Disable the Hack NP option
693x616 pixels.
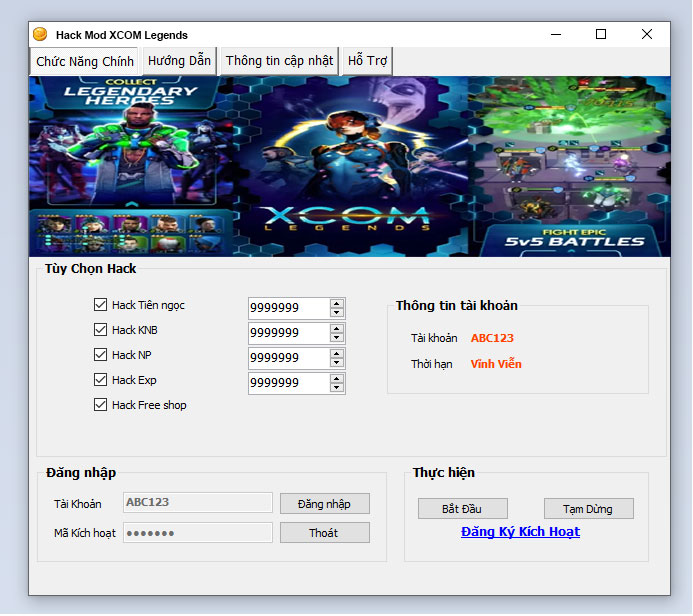(x=100, y=354)
